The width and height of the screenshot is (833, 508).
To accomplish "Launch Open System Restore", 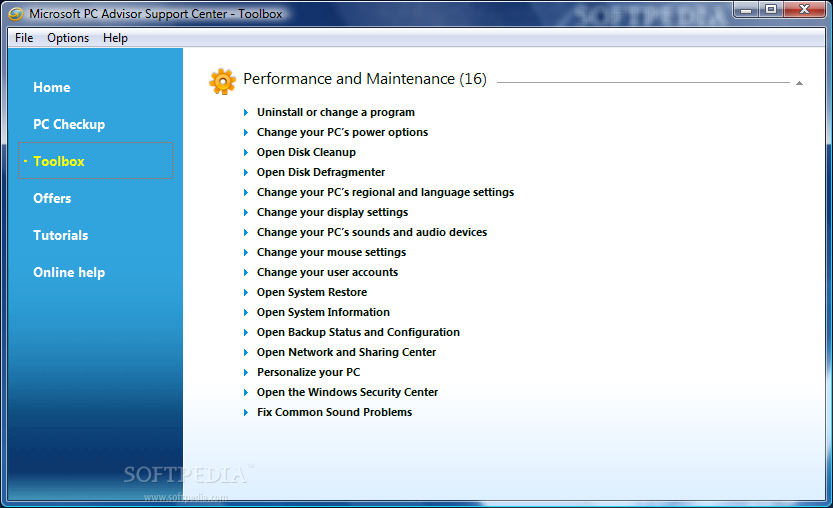I will tap(312, 292).
